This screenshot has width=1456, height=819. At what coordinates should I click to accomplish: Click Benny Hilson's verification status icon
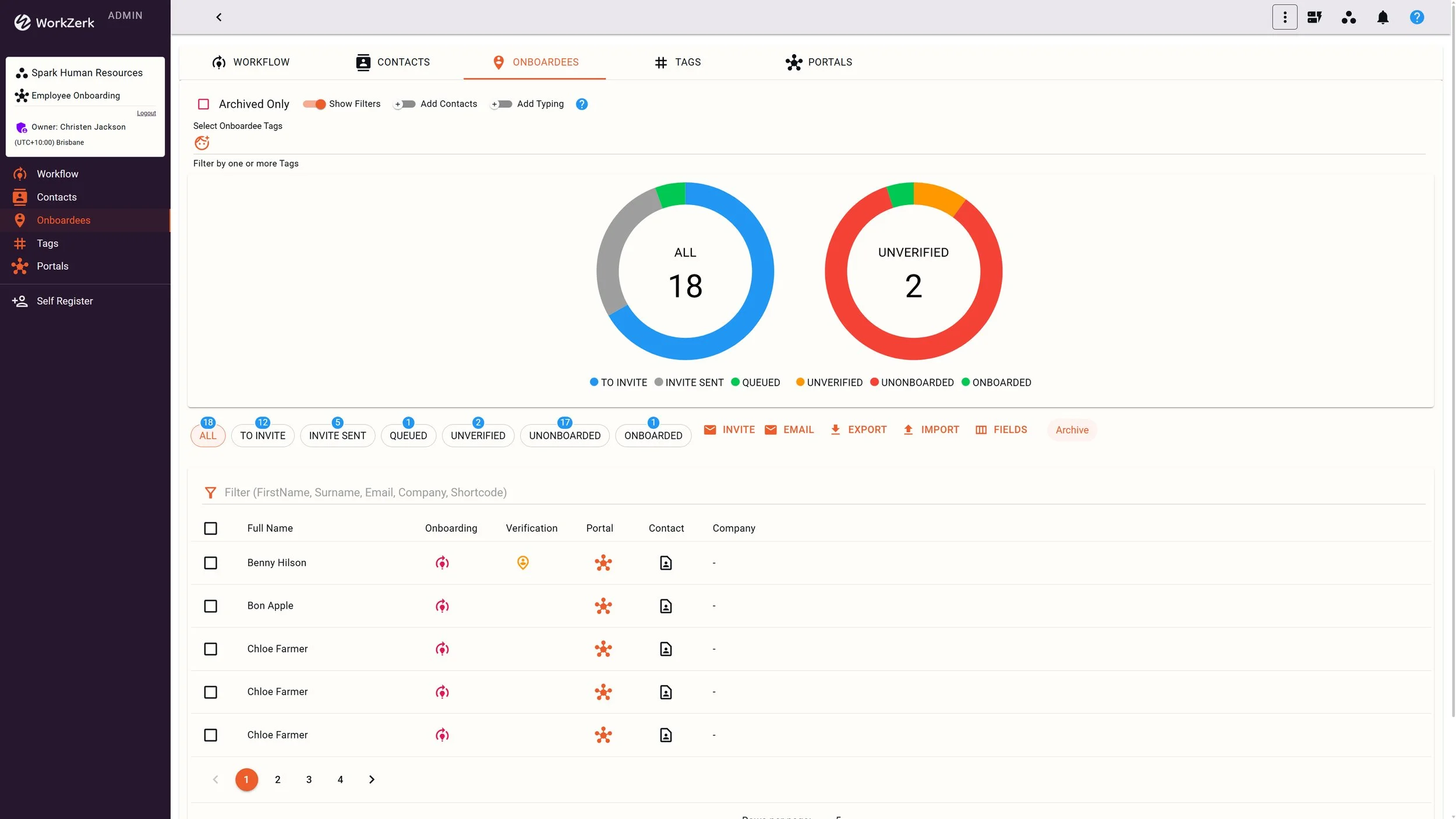click(x=522, y=563)
